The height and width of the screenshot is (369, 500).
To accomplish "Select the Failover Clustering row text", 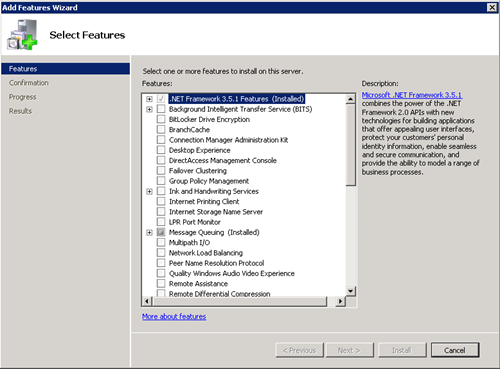I will coord(198,171).
